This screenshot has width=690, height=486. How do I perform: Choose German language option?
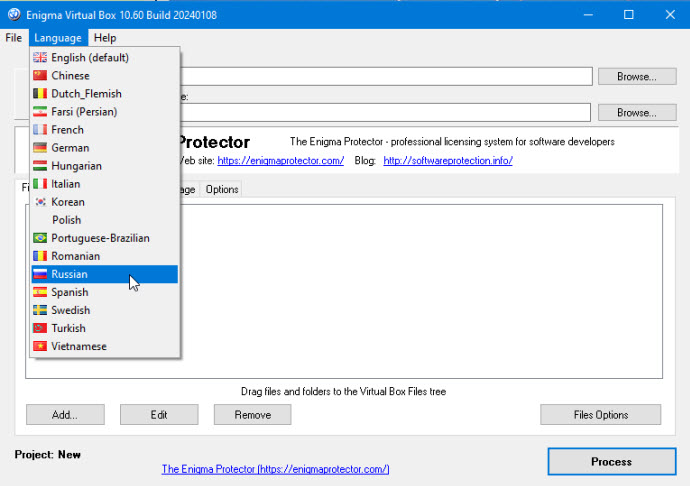105,148
